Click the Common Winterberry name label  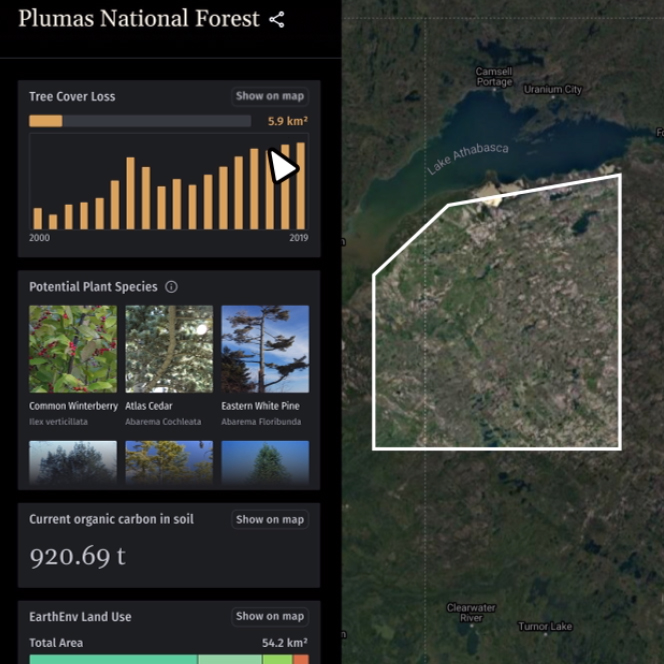(73, 406)
